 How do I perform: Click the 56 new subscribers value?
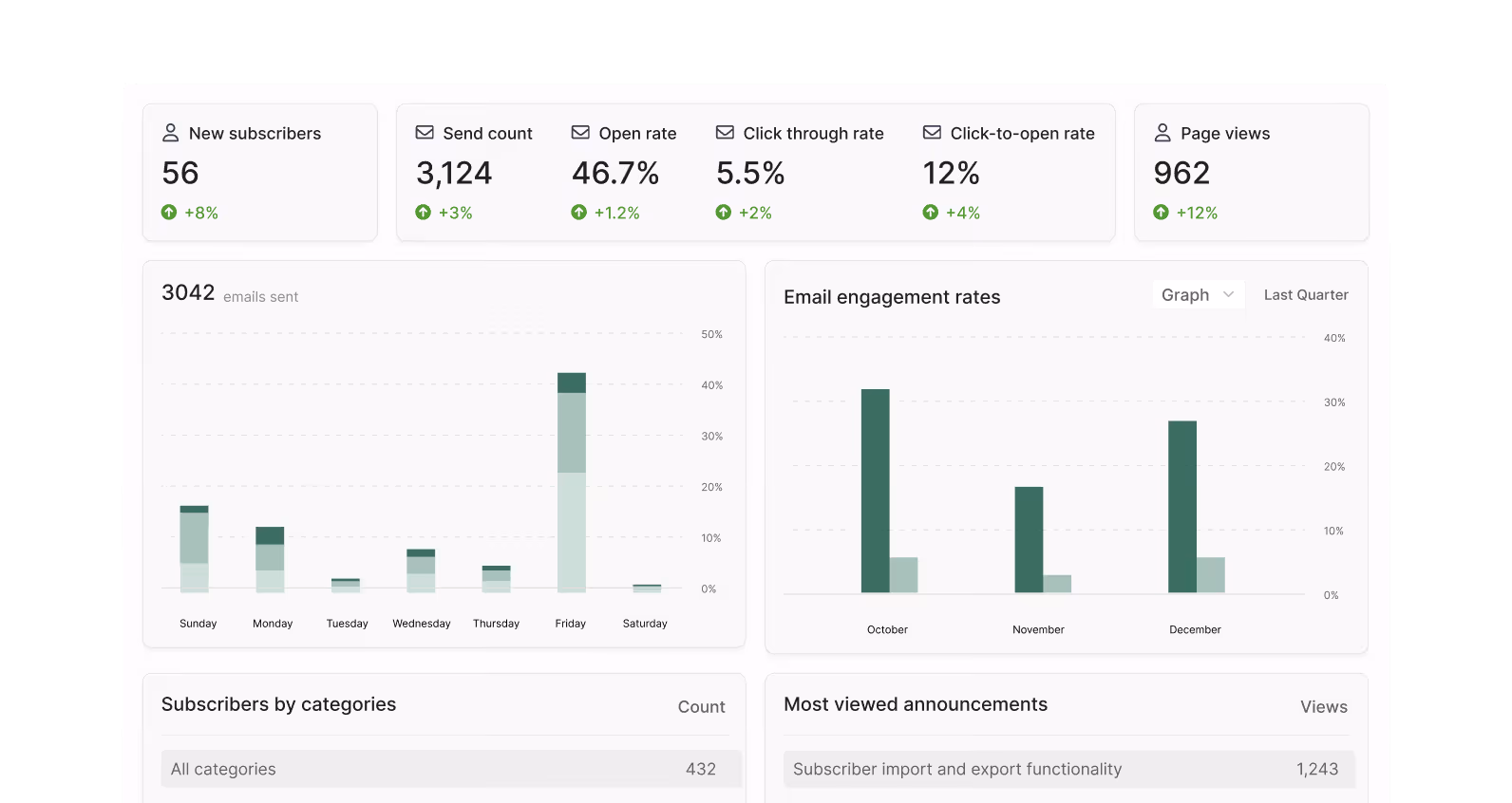click(180, 173)
